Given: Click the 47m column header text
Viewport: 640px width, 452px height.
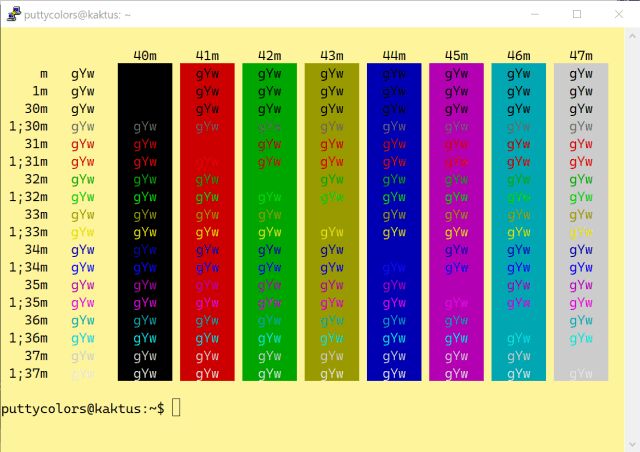Looking at the screenshot, I should pos(581,55).
